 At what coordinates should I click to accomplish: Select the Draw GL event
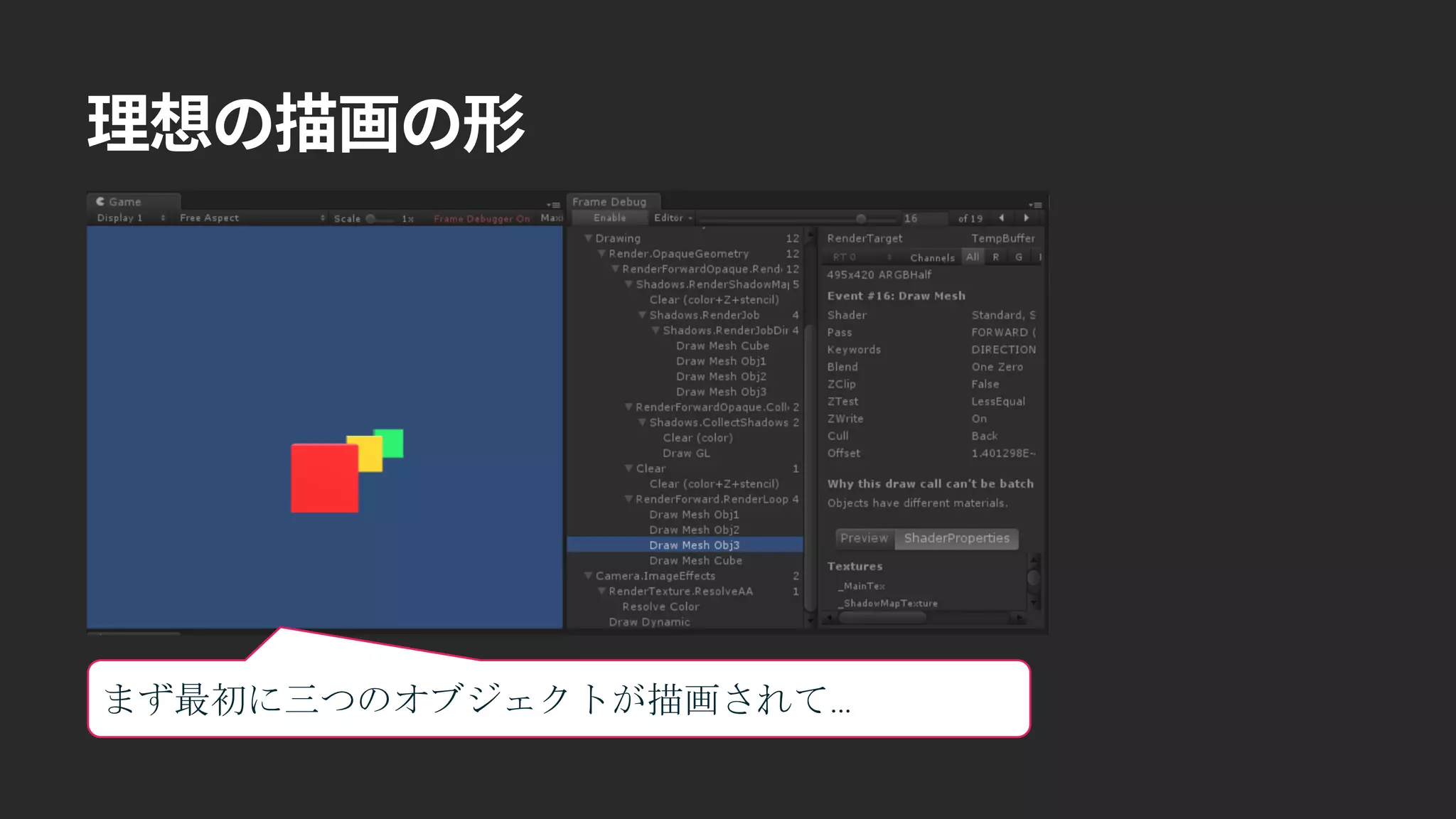[x=686, y=454]
